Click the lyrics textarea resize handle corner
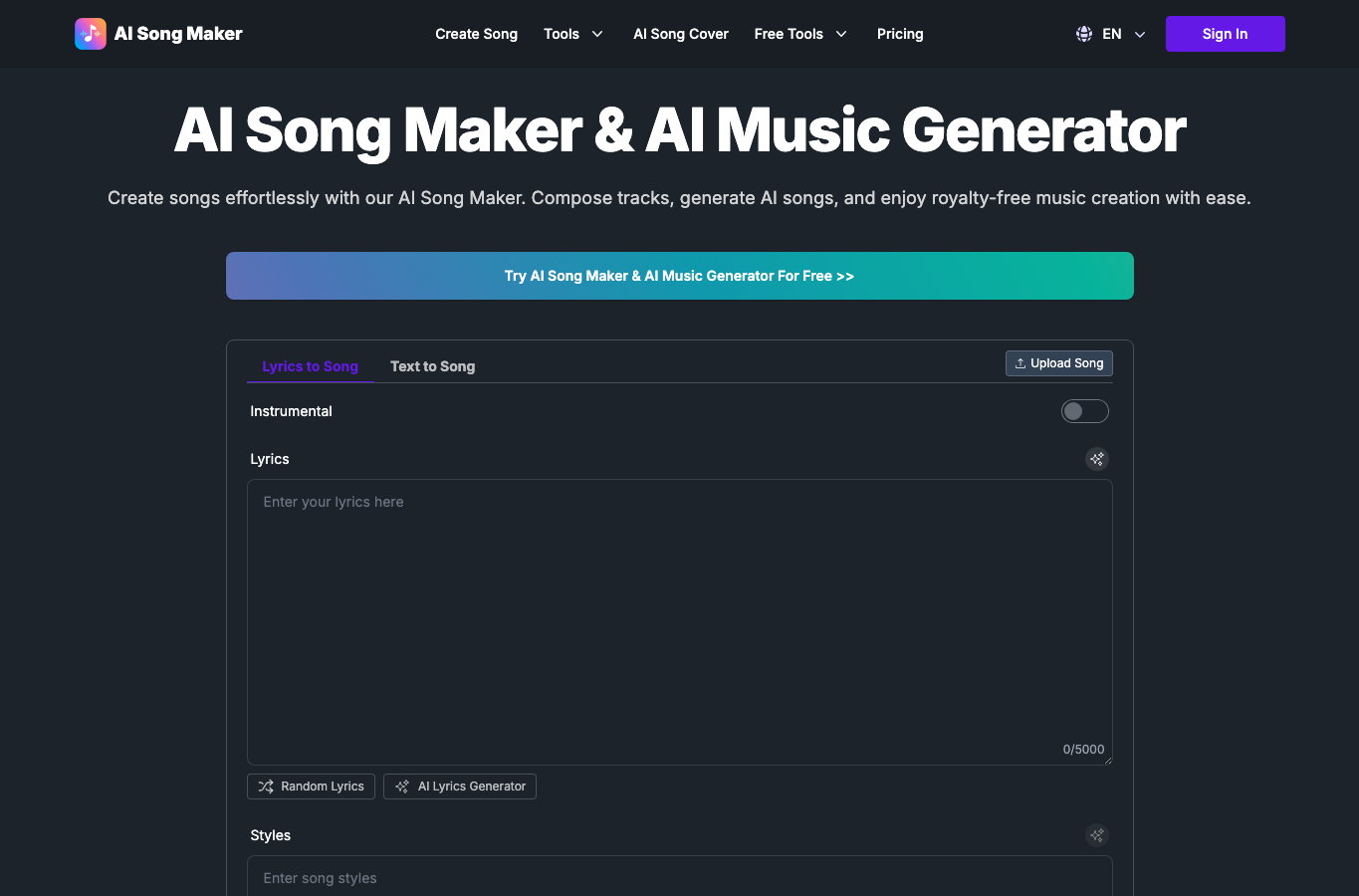The height and width of the screenshot is (896, 1359). point(1107,760)
